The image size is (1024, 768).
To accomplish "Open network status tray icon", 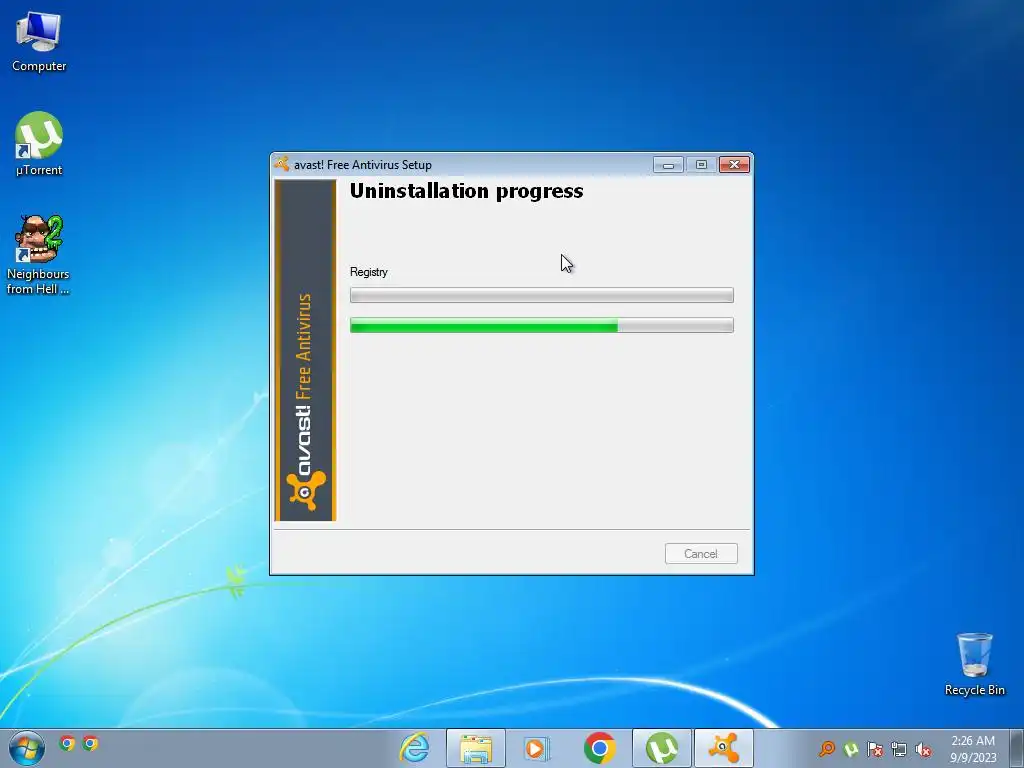I will pos(899,749).
